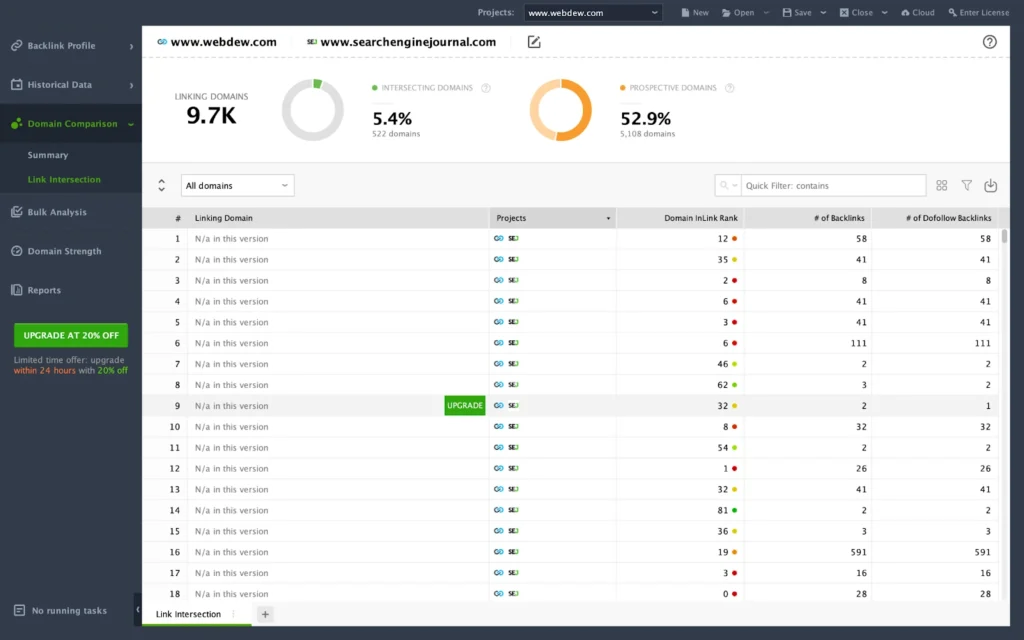Open Summary under Domain Comparison

(48, 155)
